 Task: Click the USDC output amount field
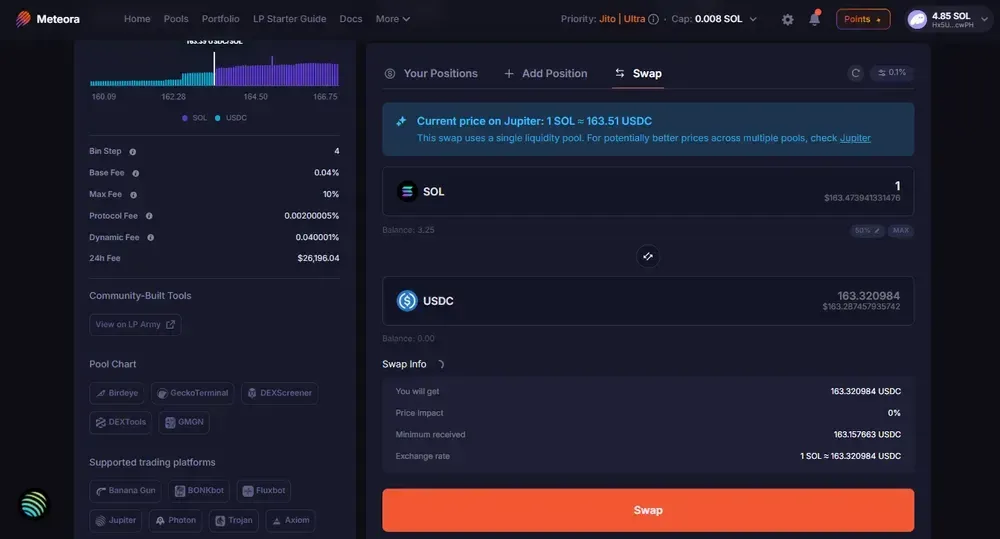point(648,300)
